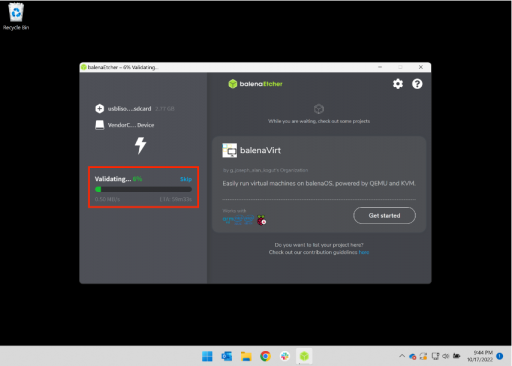Open balenaEtcher settings gear
The height and width of the screenshot is (366, 512).
point(398,84)
